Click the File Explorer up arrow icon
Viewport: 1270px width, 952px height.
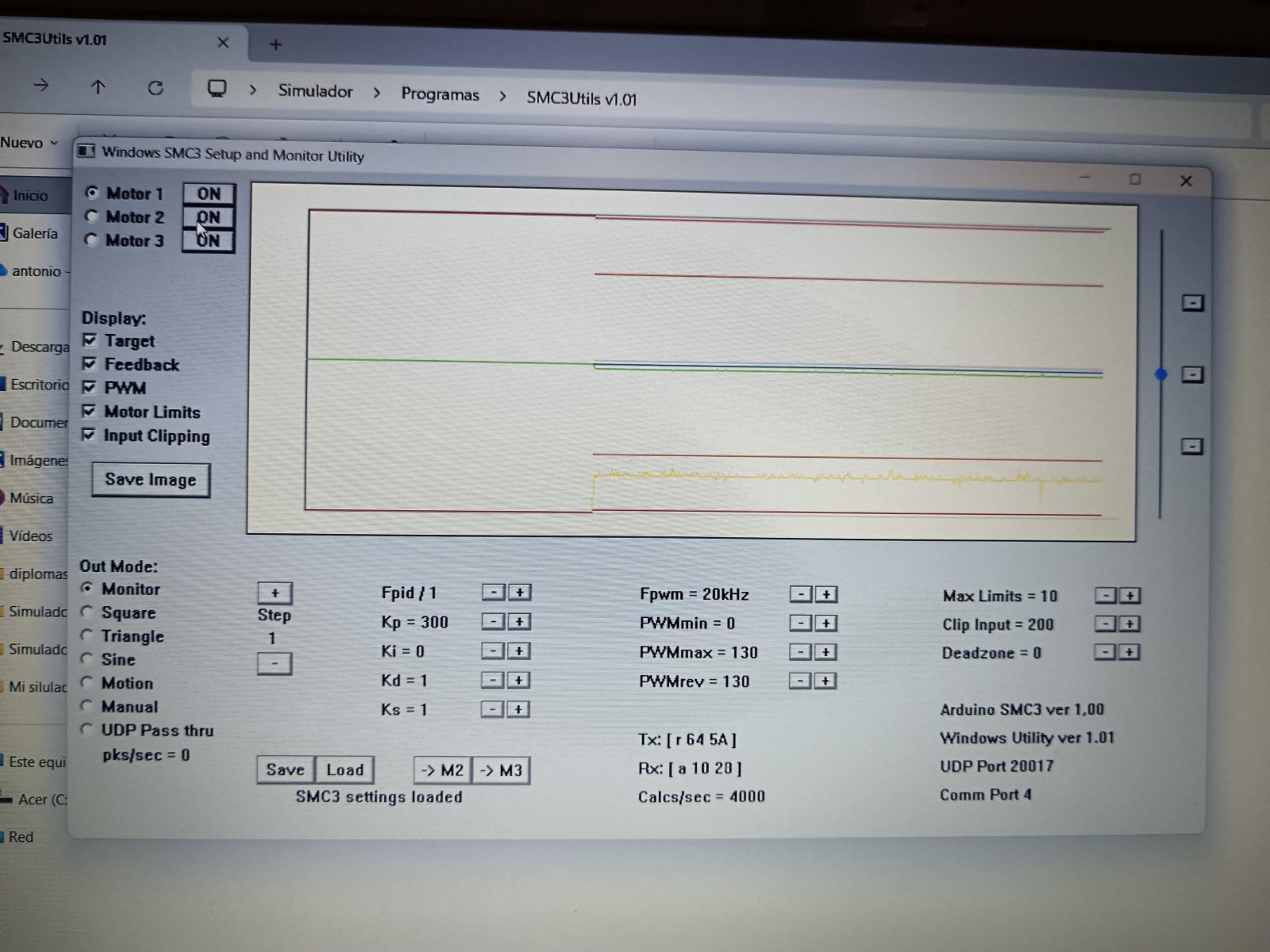[98, 86]
